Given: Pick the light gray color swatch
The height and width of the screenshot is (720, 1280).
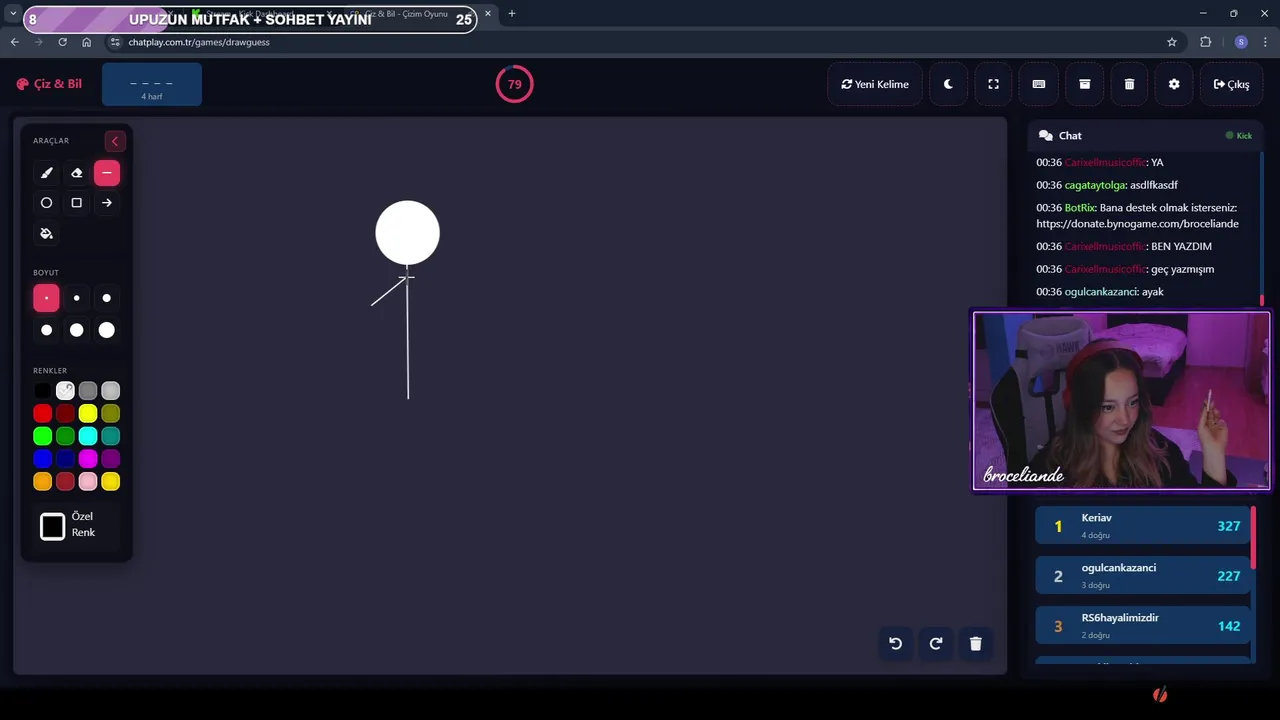Looking at the screenshot, I should click(x=111, y=391).
